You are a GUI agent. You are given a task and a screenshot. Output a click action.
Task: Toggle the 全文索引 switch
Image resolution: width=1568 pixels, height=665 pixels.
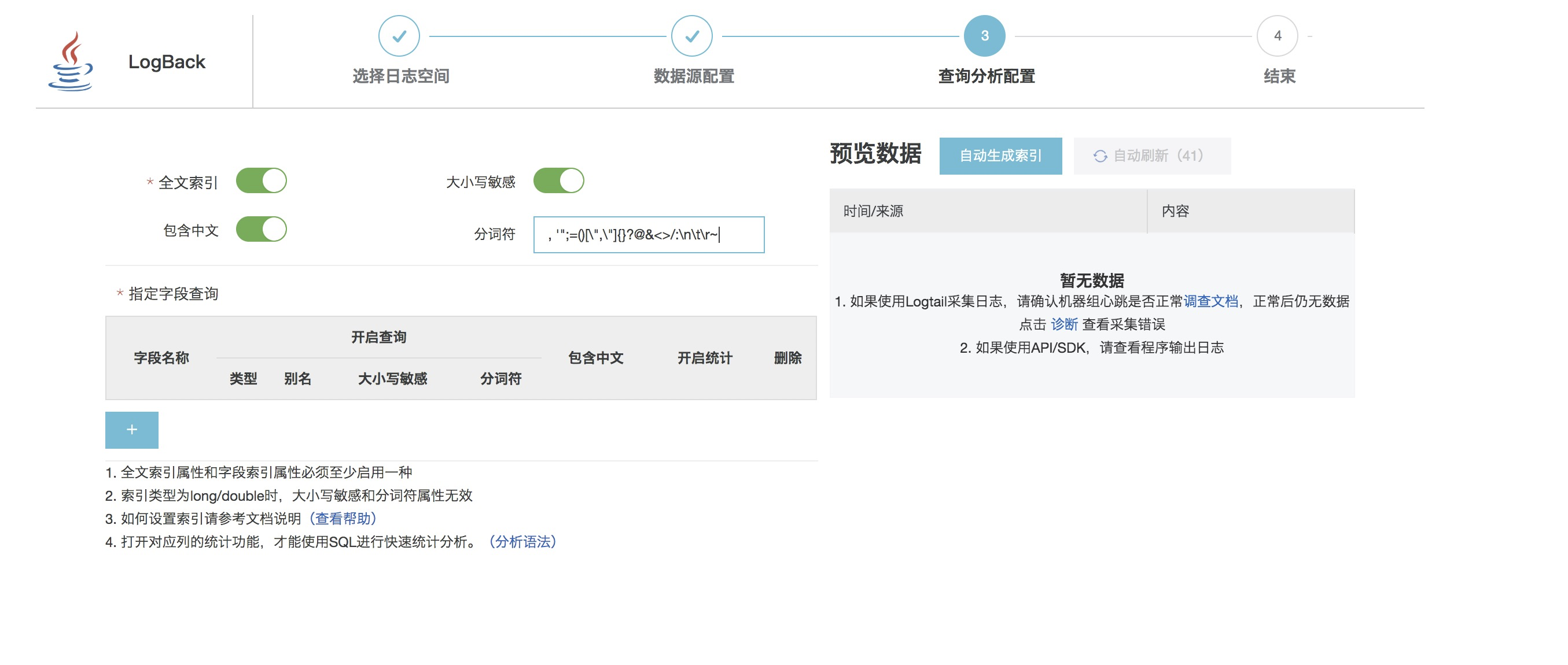pyautogui.click(x=261, y=180)
